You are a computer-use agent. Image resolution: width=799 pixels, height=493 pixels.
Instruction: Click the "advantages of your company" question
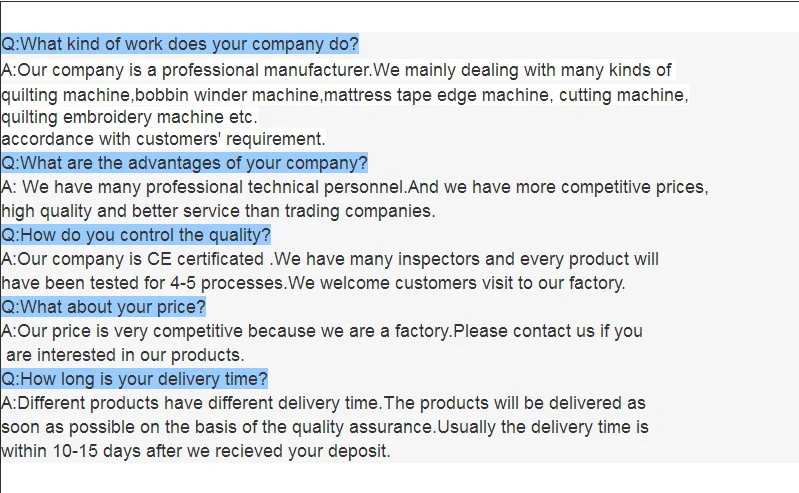[x=184, y=163]
